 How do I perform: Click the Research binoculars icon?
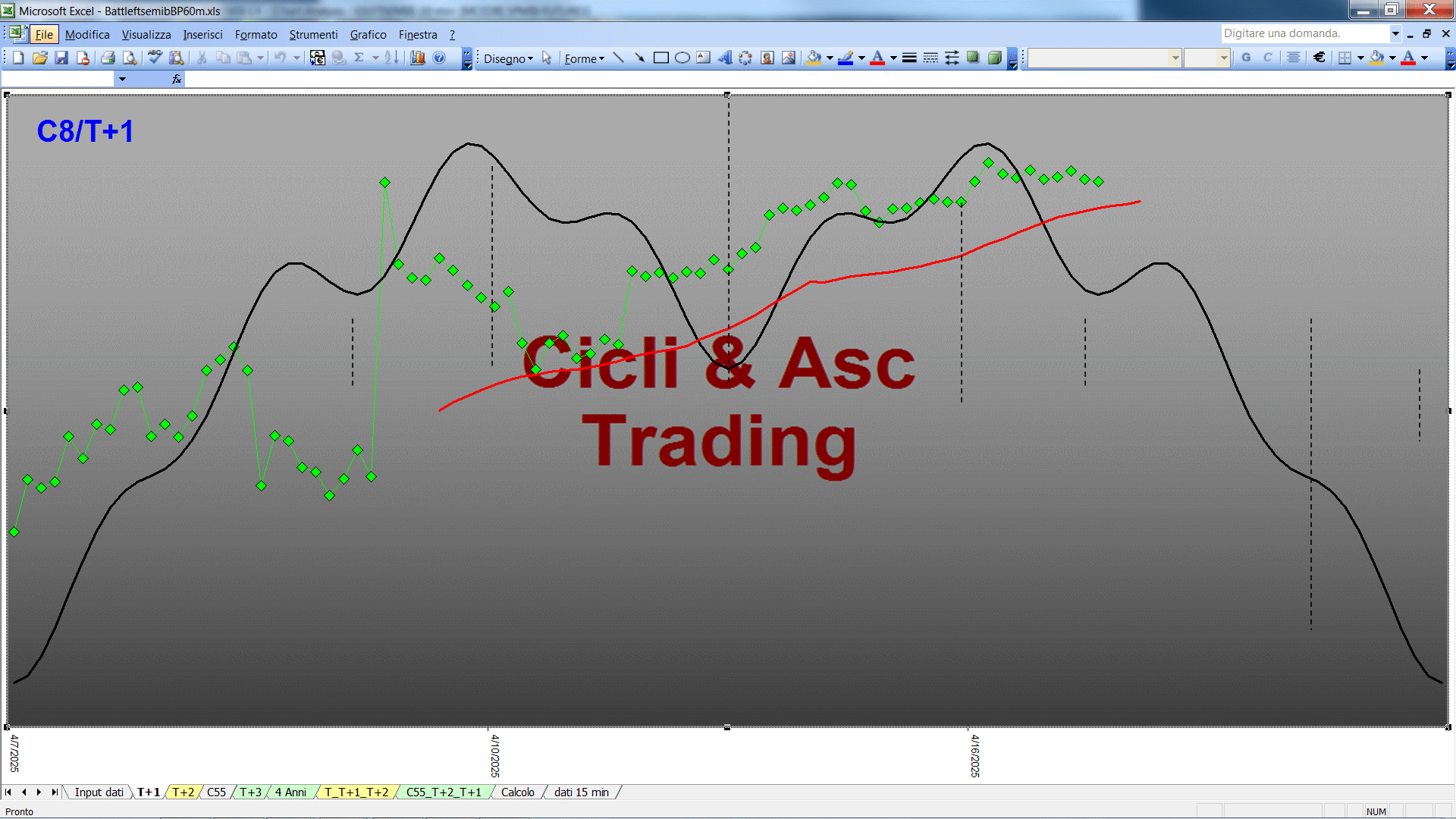pyautogui.click(x=177, y=58)
